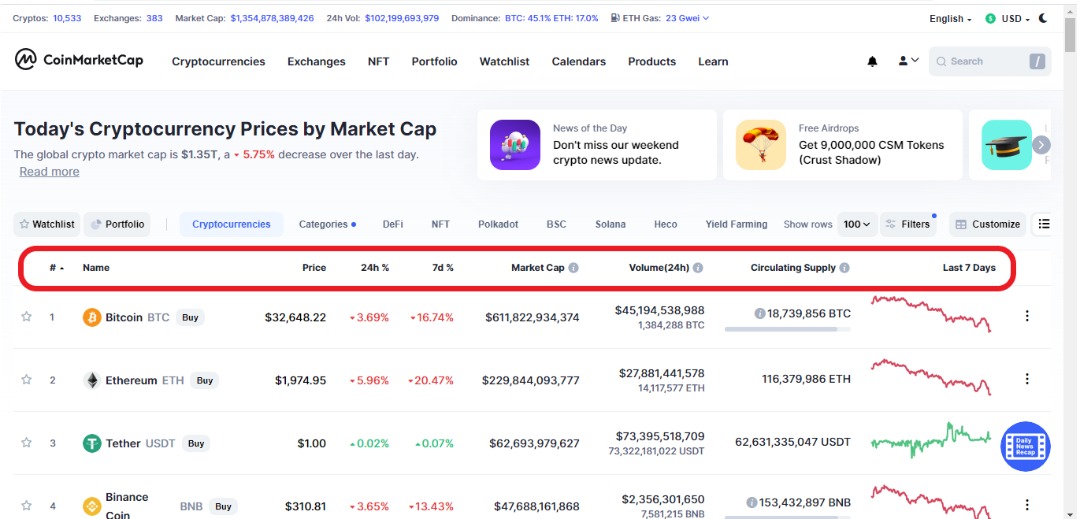Click the search field

click(x=990, y=61)
